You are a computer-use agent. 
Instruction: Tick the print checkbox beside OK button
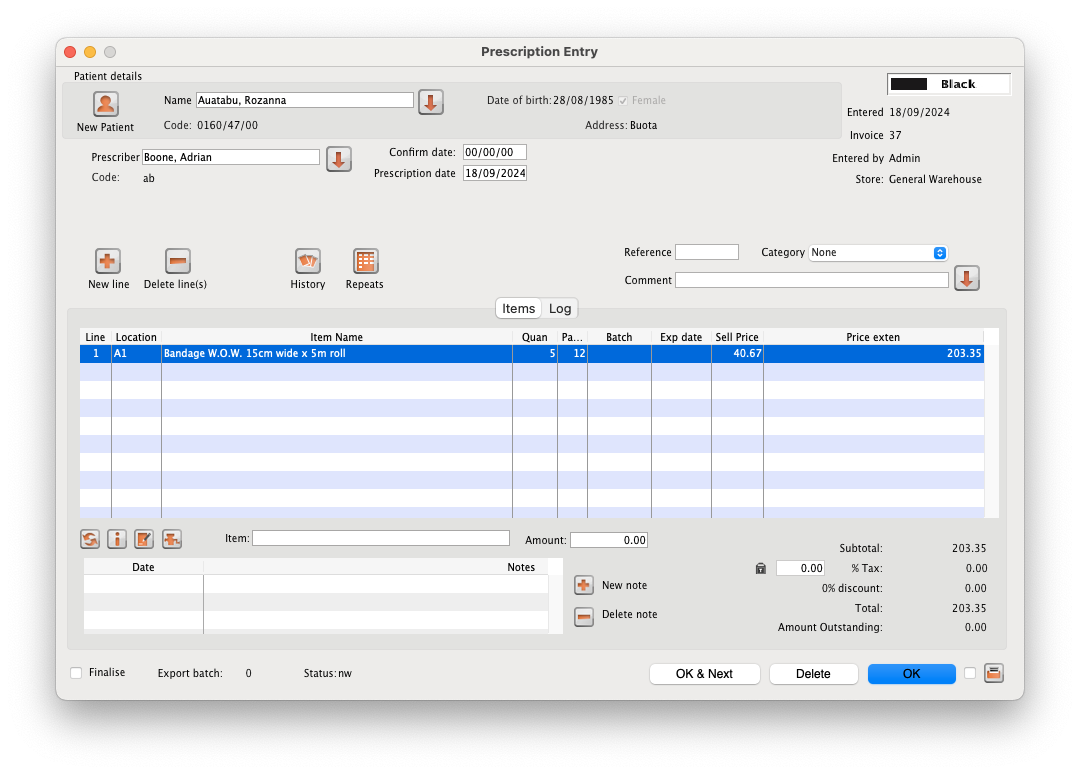coord(969,674)
